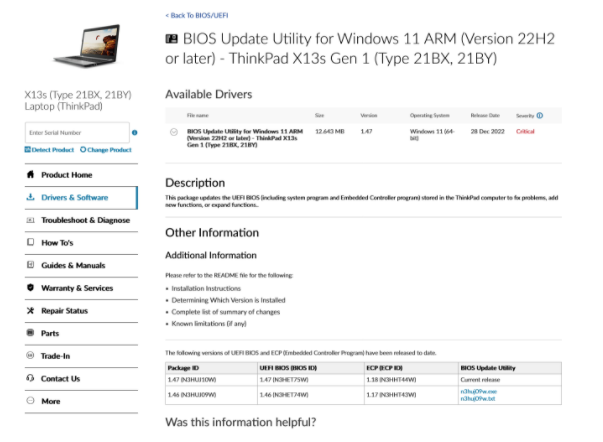Open the Contact Us menu item
The width and height of the screenshot is (603, 442).
click(x=81, y=379)
